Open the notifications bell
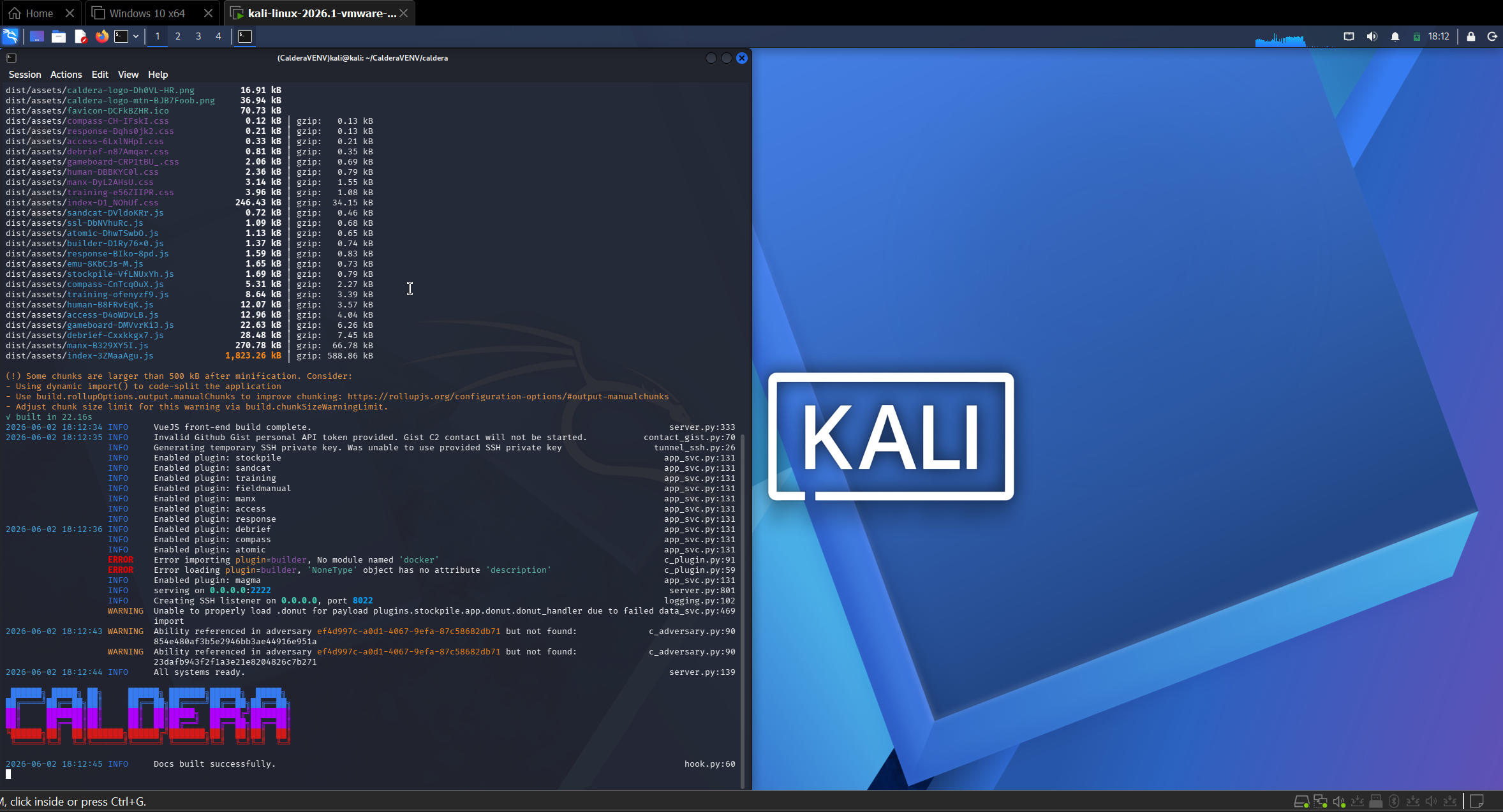 tap(1395, 36)
